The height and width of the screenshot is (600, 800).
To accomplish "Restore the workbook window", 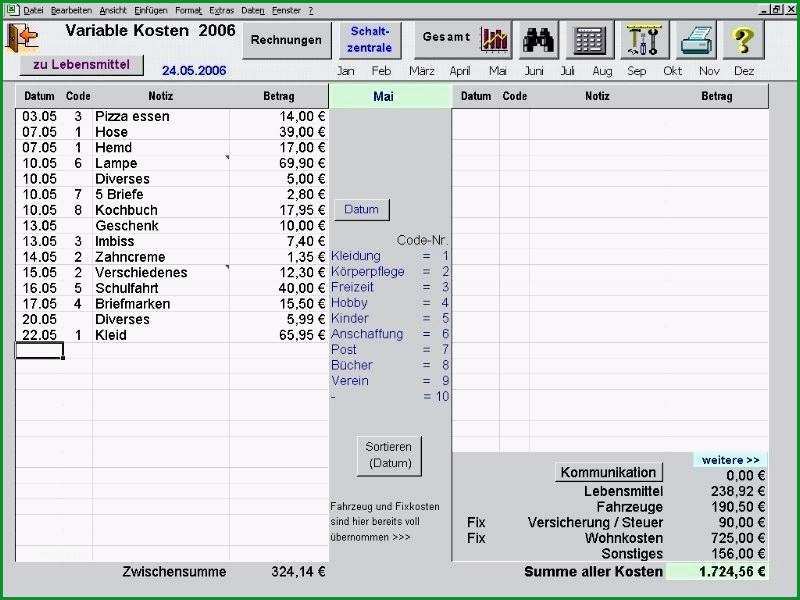I will pos(777,10).
